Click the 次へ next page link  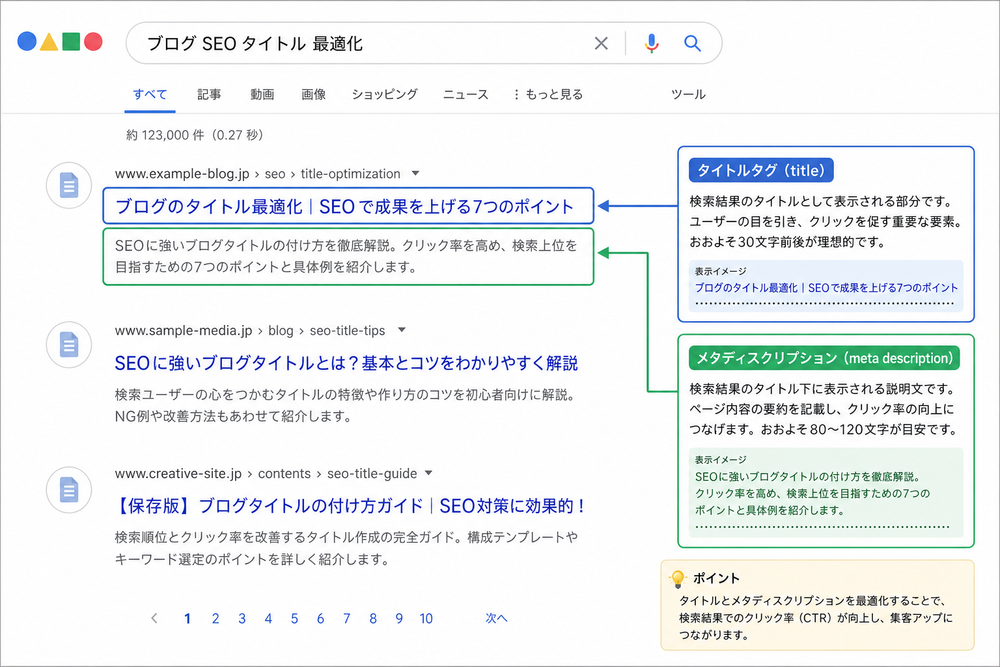(x=496, y=618)
